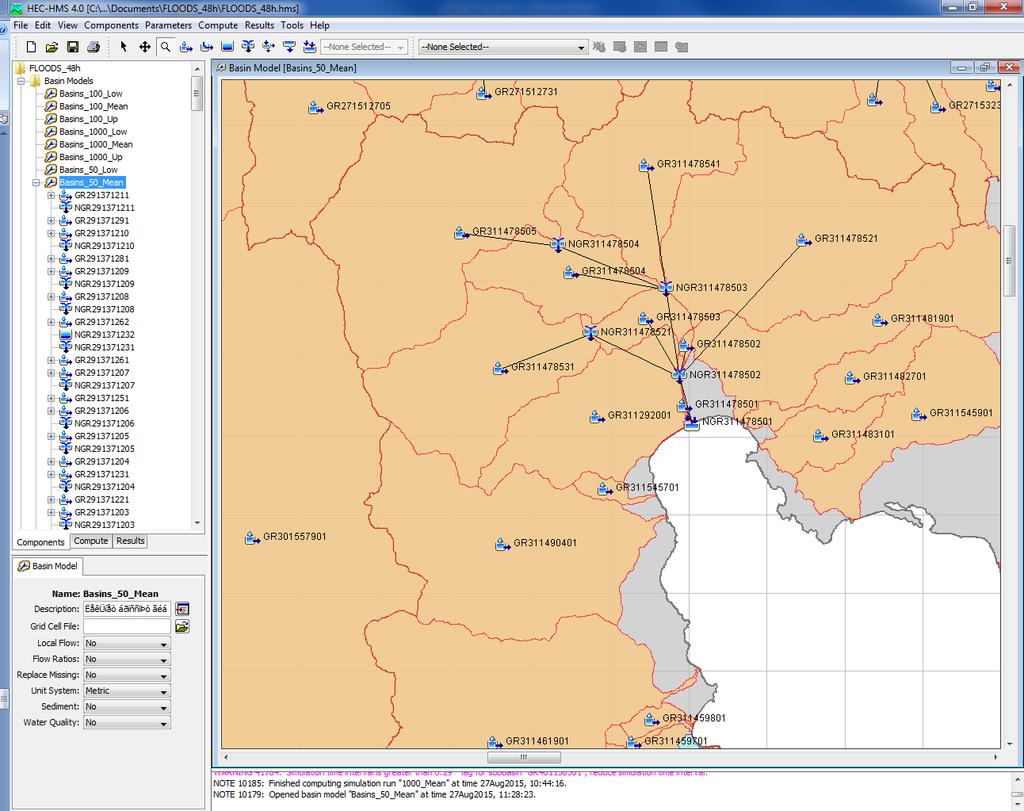Open the Components menu
The height and width of the screenshot is (811, 1024).
point(111,25)
